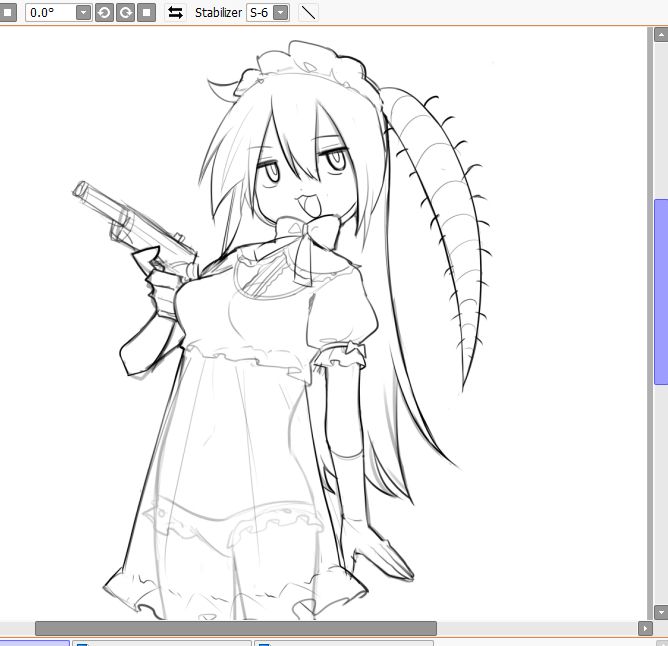Click the Stabilizer label text

218,13
